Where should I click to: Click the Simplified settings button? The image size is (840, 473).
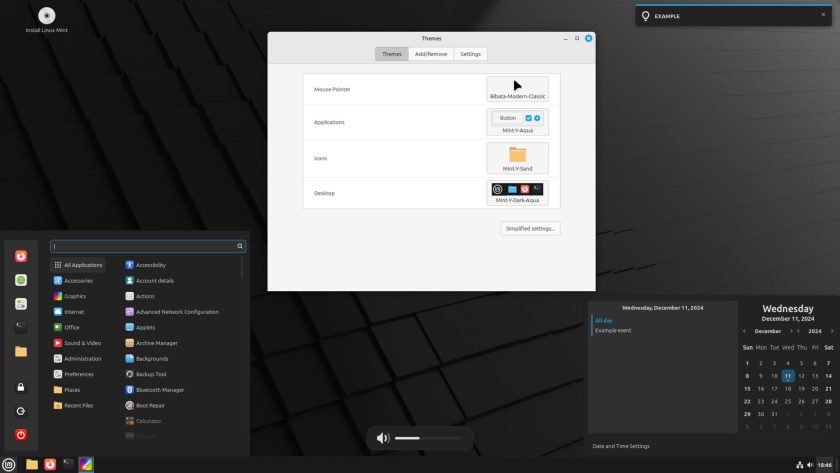pos(530,228)
